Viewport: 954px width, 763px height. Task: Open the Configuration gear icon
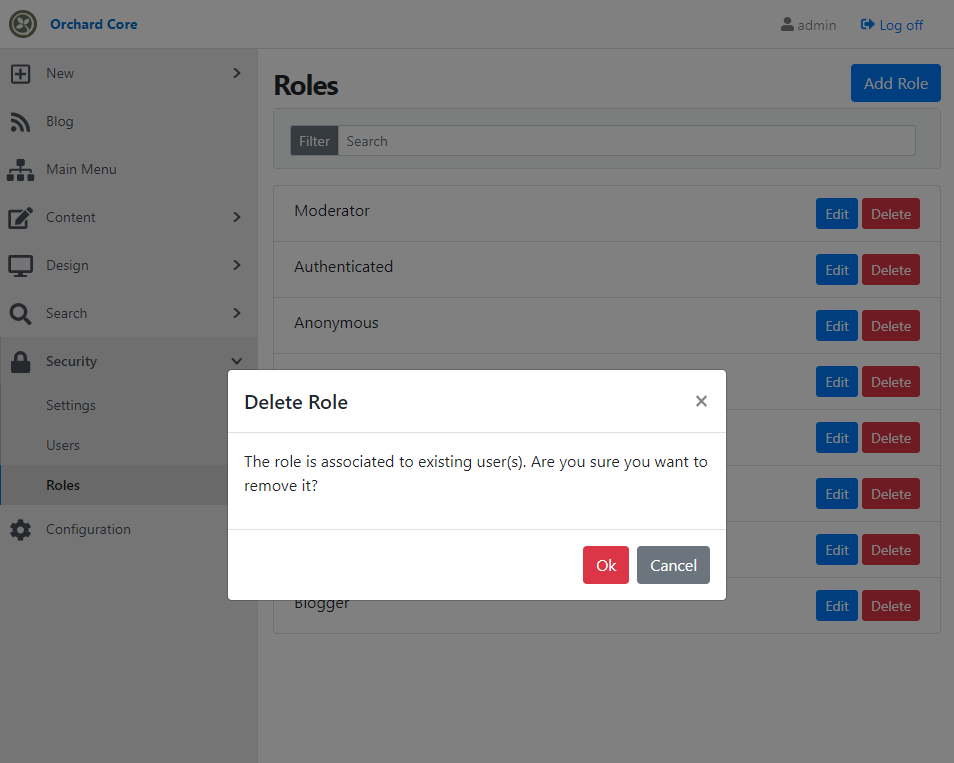point(20,530)
